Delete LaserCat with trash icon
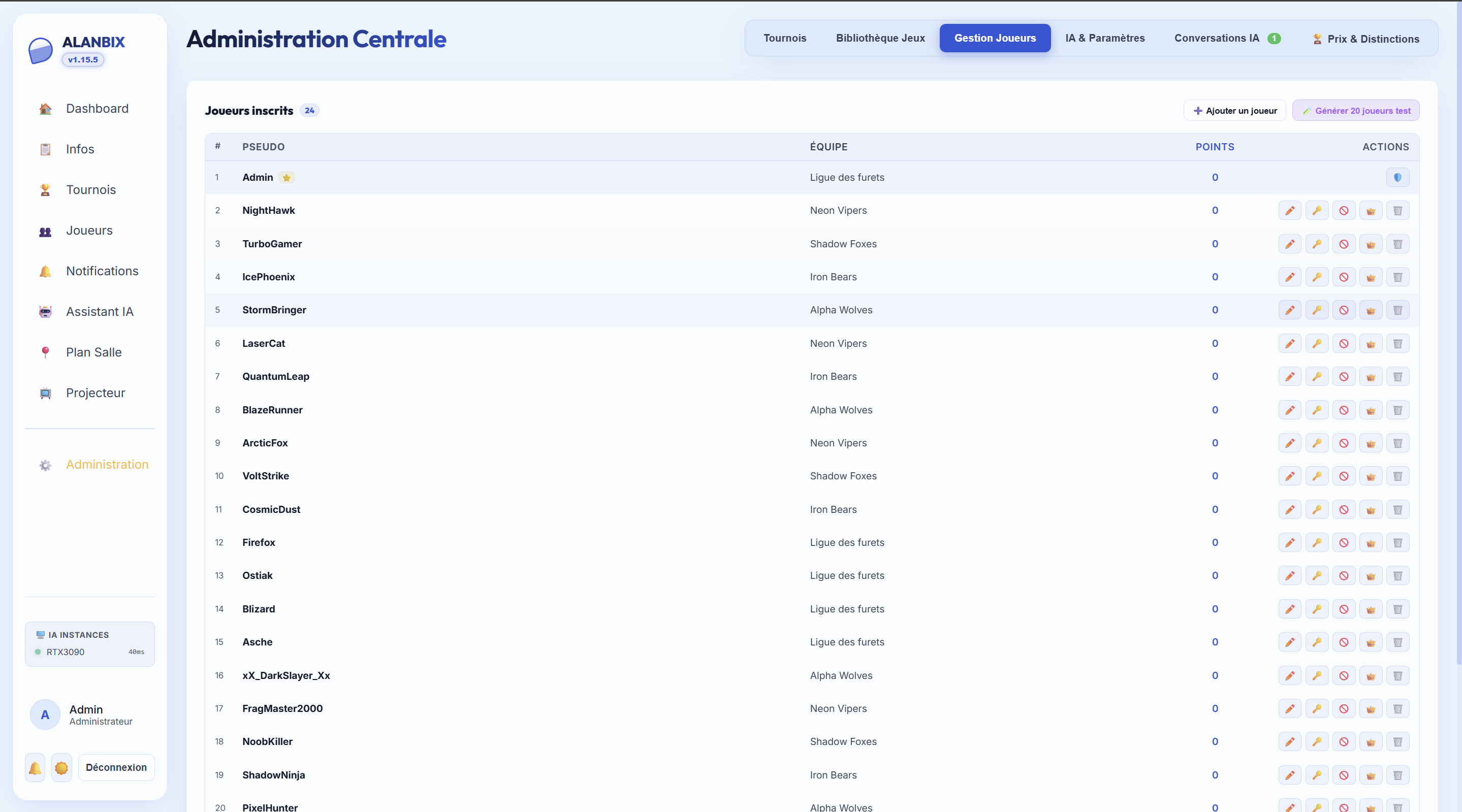 1397,343
